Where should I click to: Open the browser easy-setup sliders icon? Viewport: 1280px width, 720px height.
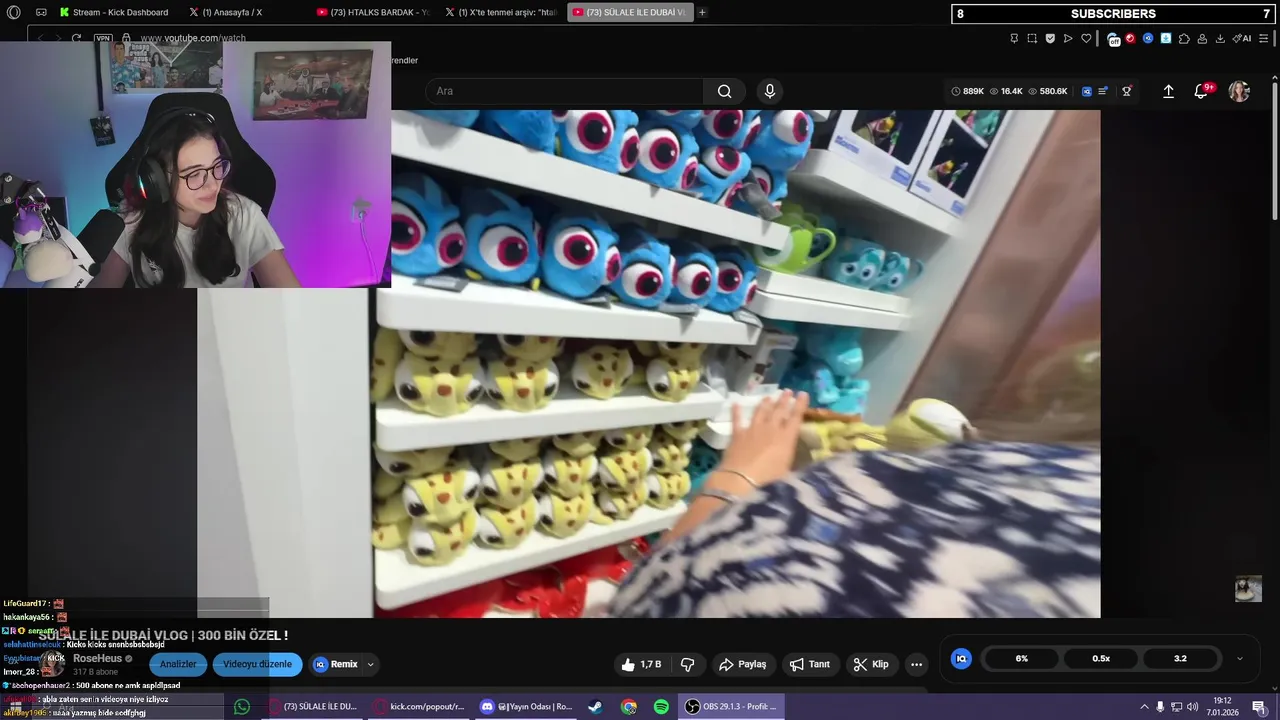pos(1263,38)
